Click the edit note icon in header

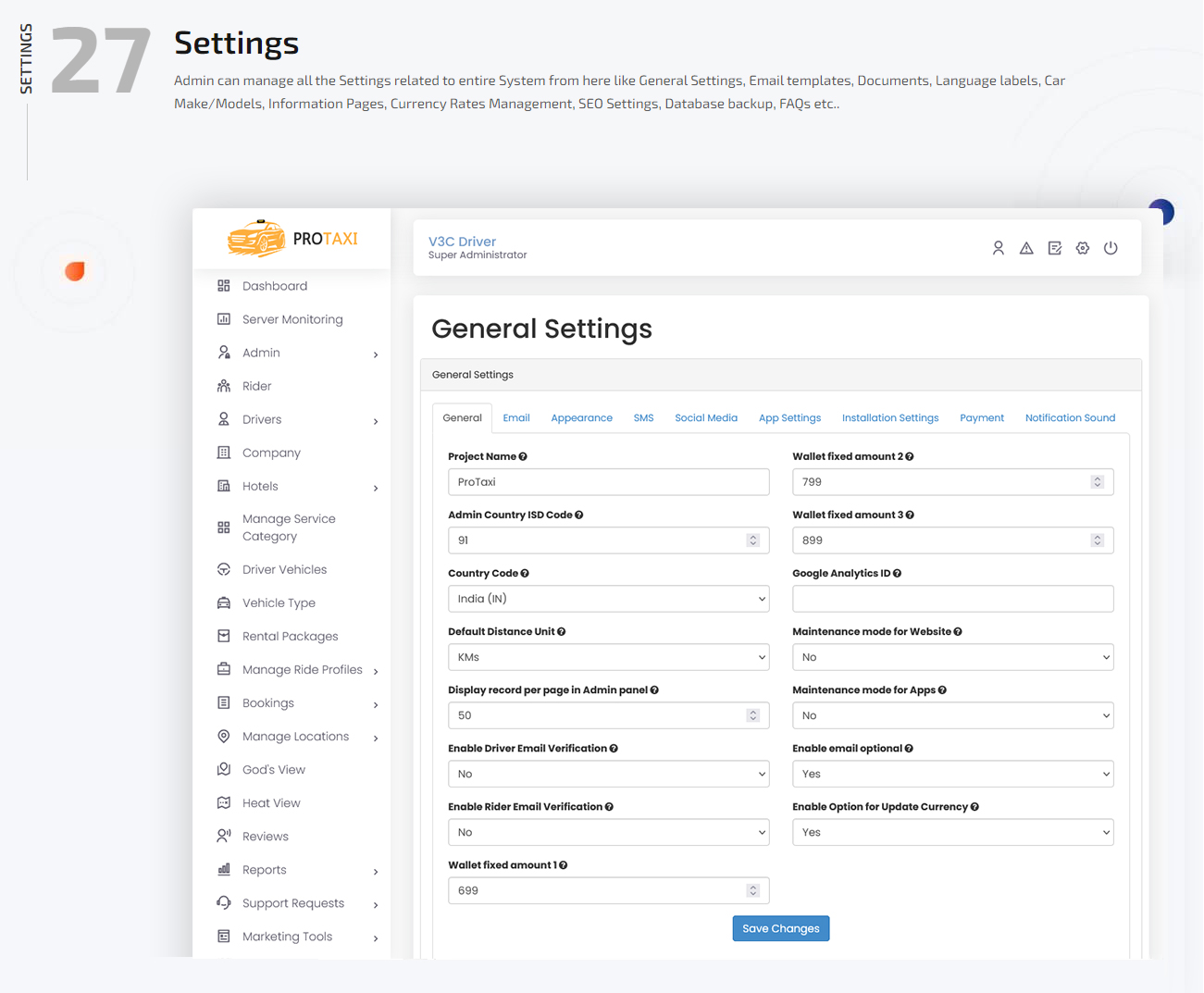[1055, 248]
